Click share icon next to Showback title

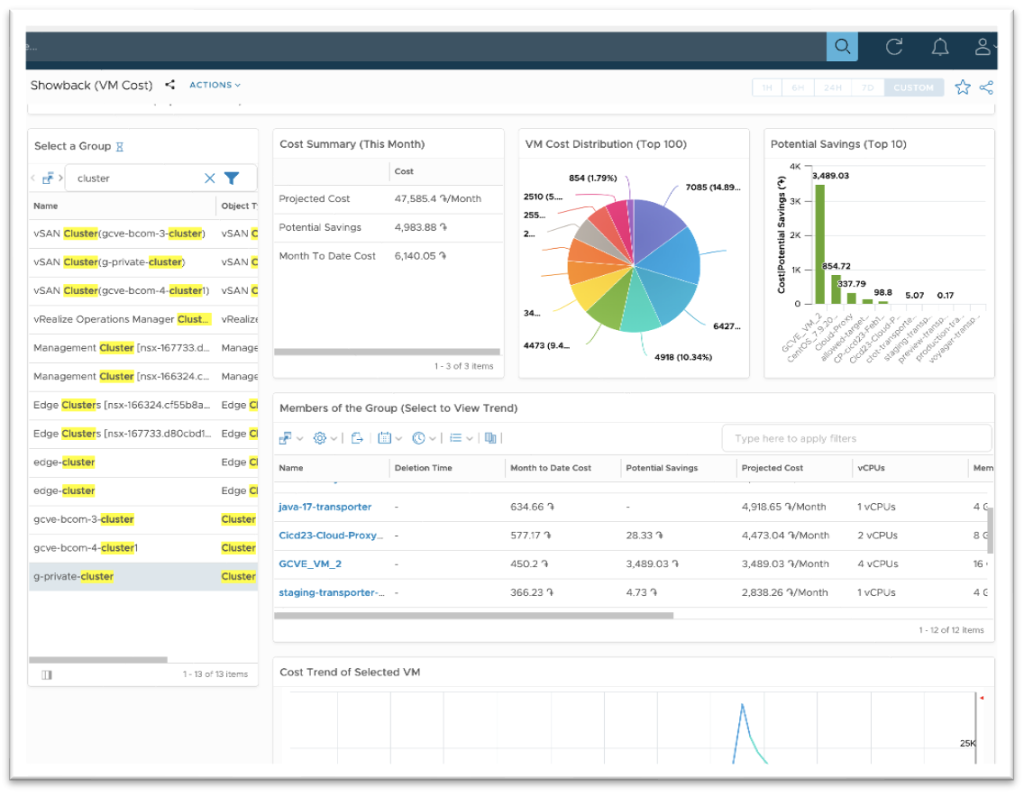tap(170, 86)
